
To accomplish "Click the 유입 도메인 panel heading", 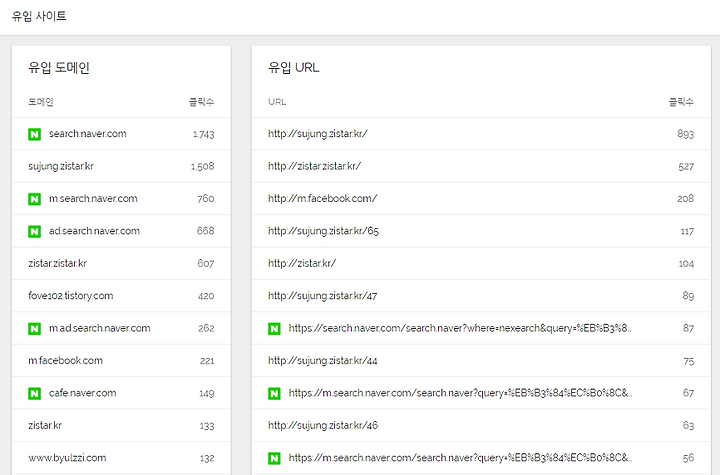I will 59,68.
